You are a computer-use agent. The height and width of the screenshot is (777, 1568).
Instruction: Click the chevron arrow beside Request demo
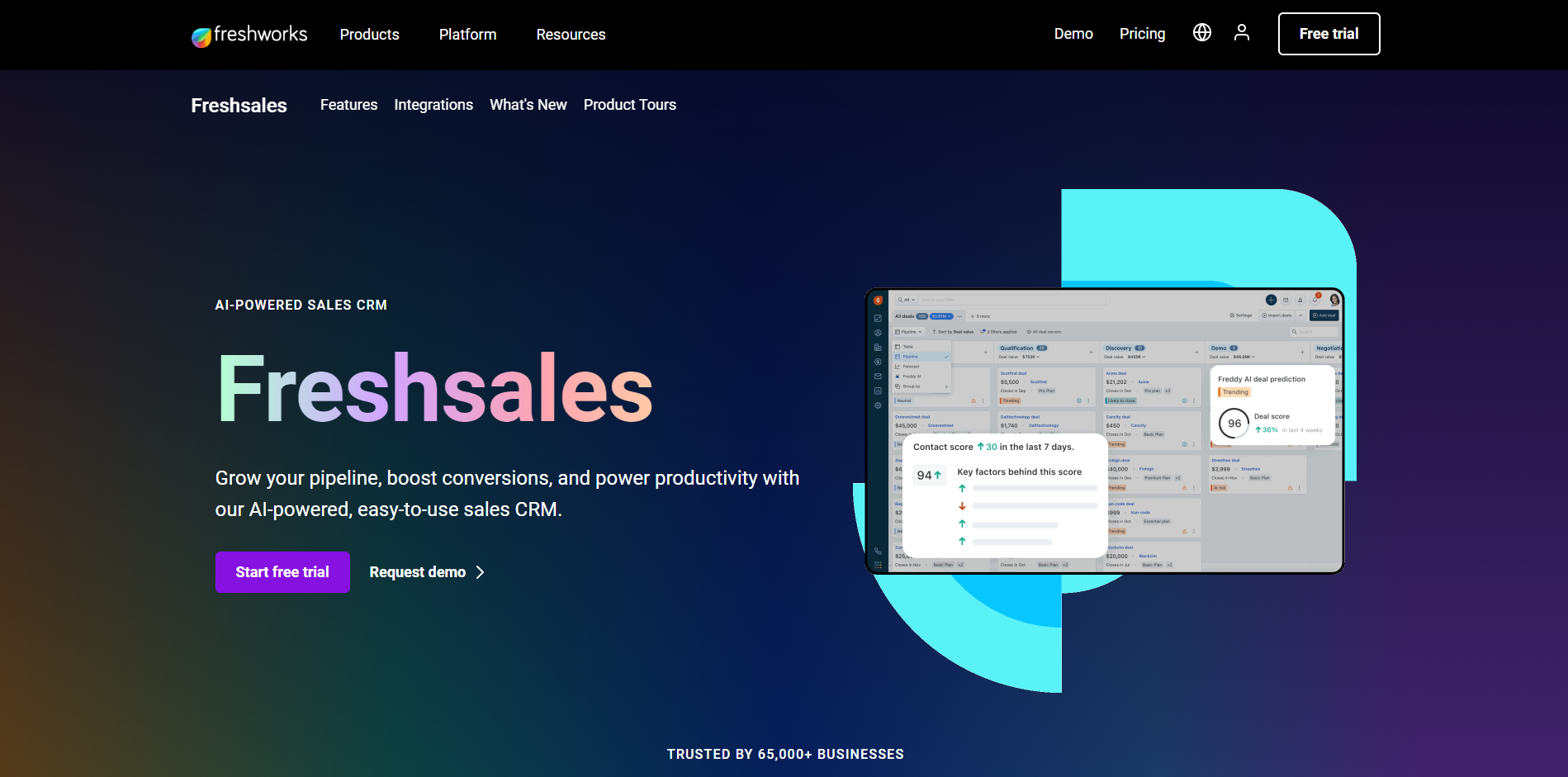click(480, 572)
